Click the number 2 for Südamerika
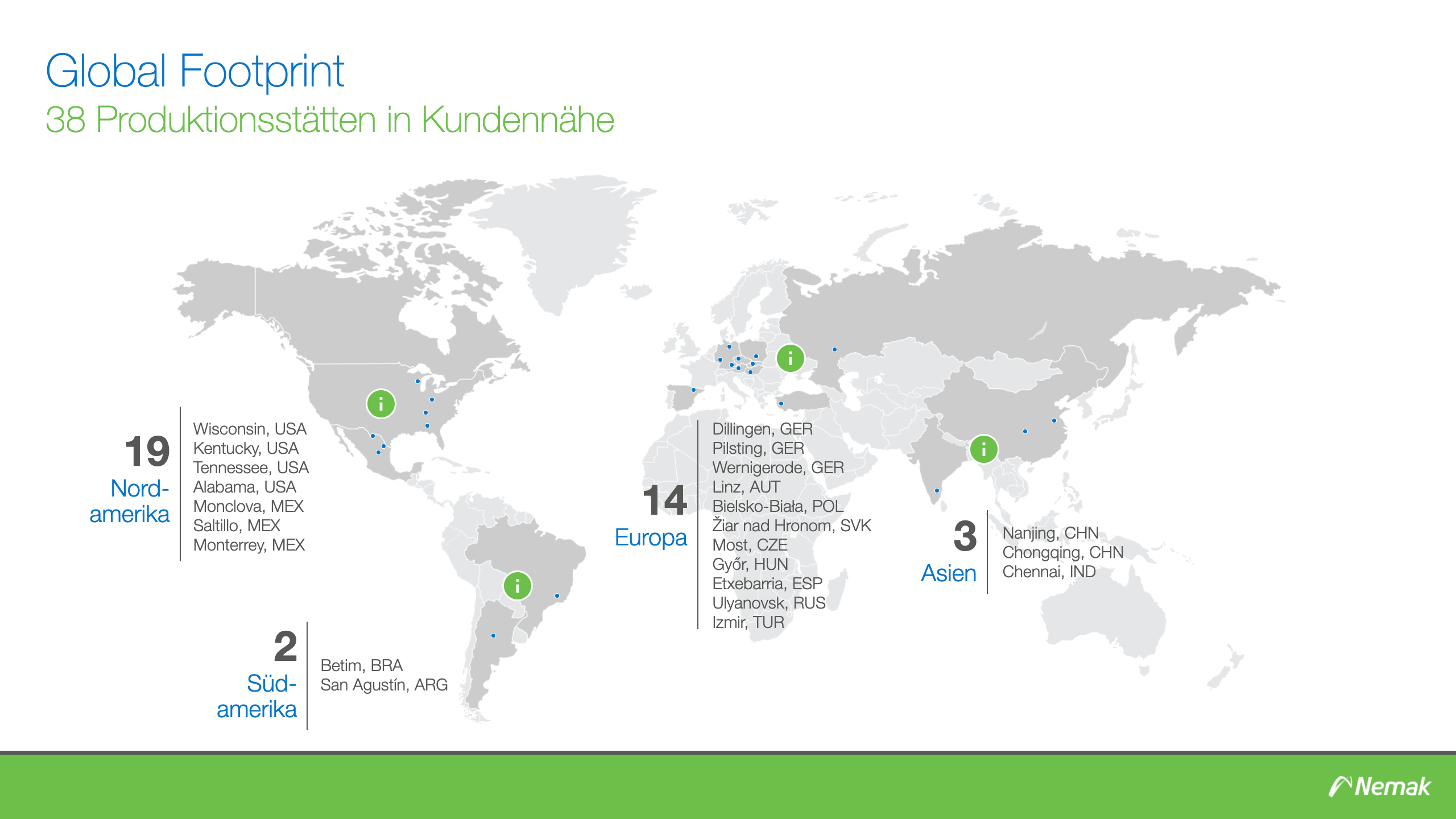 coord(286,646)
